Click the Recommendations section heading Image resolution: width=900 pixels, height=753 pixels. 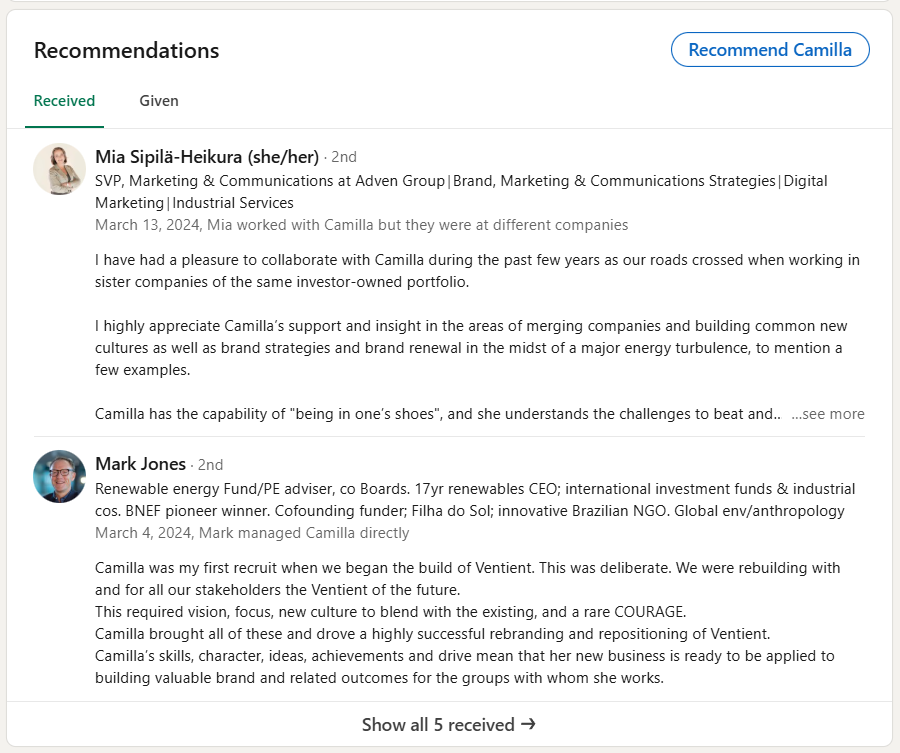point(126,51)
